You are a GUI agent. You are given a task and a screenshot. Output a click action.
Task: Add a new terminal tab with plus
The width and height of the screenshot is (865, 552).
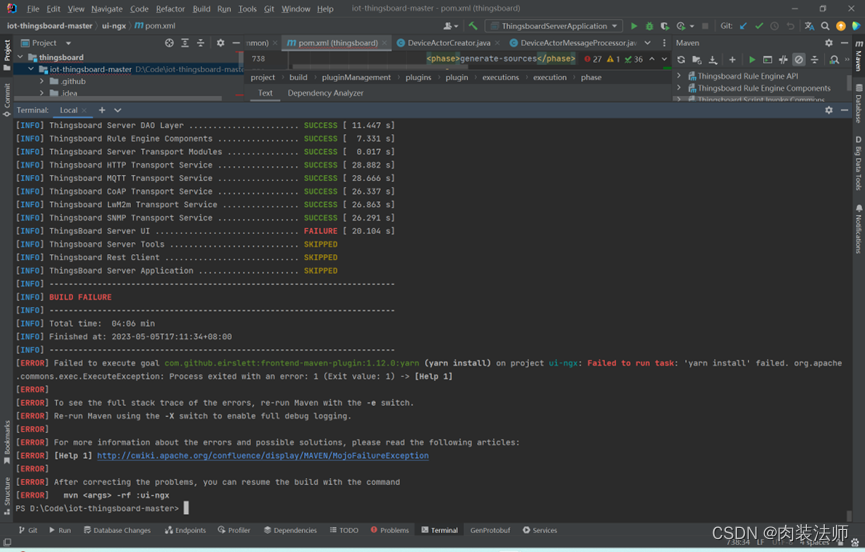pos(101,110)
